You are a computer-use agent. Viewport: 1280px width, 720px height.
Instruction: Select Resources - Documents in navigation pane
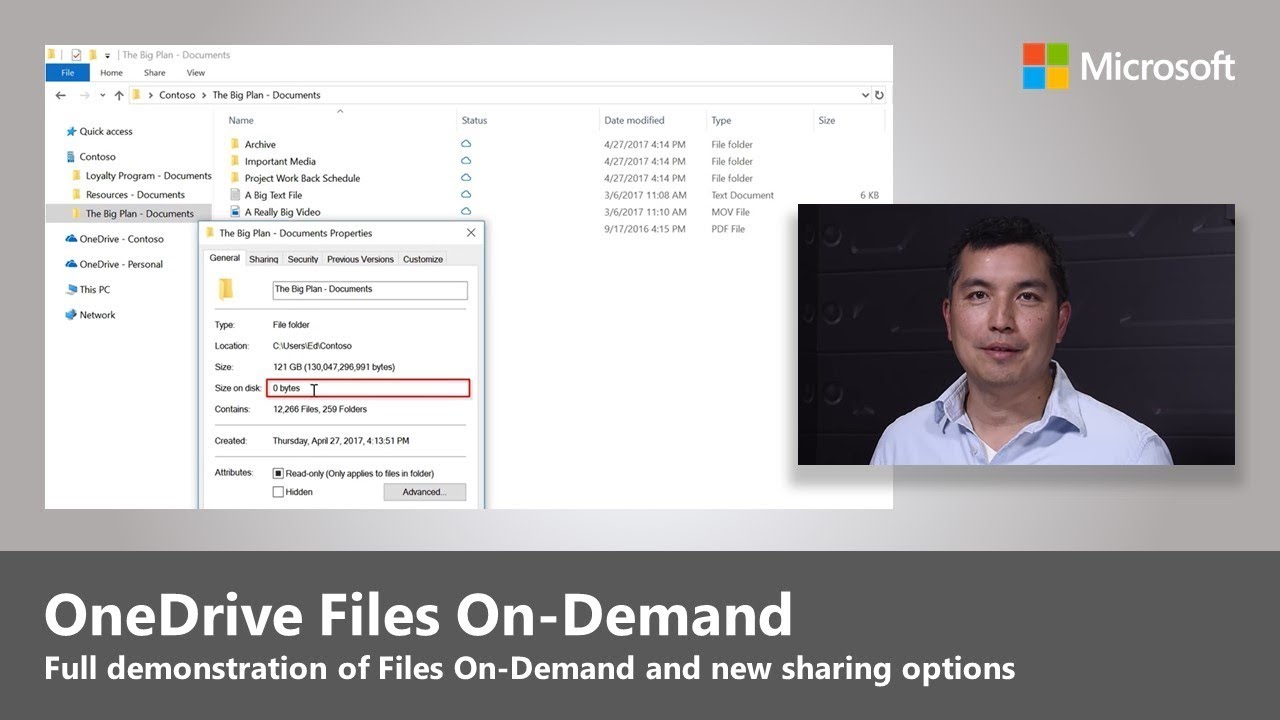click(135, 195)
